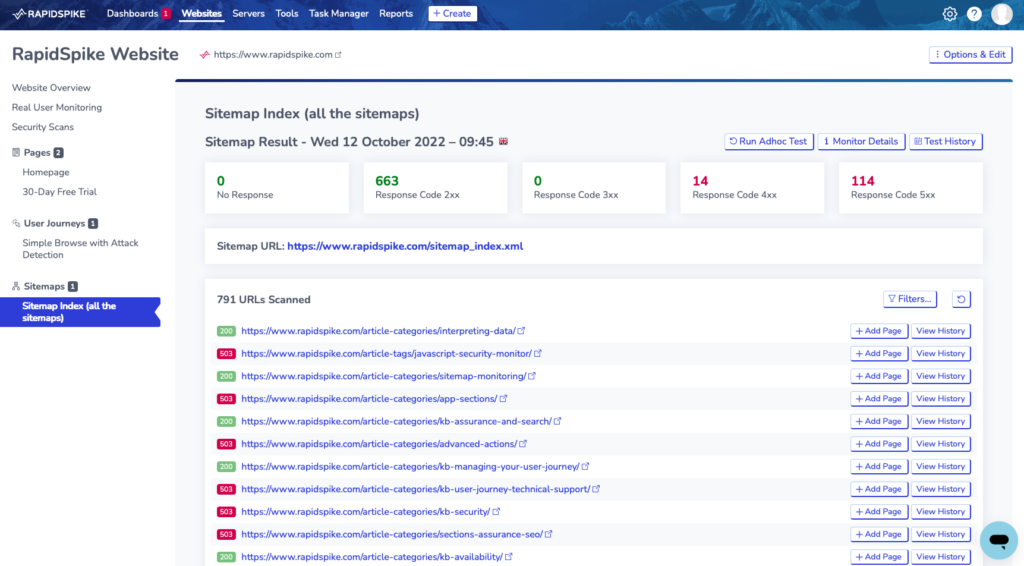The width and height of the screenshot is (1024, 566).
Task: Open external icon for advanced-actions URL
Action: (x=523, y=444)
